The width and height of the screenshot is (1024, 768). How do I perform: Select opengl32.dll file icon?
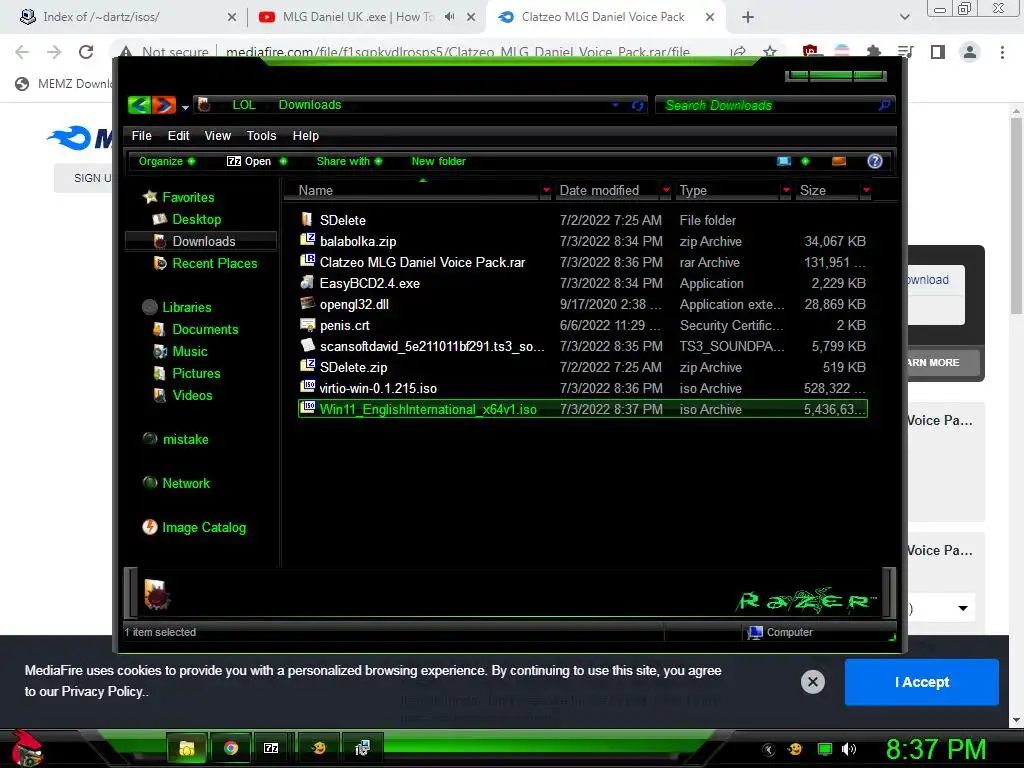coord(307,304)
